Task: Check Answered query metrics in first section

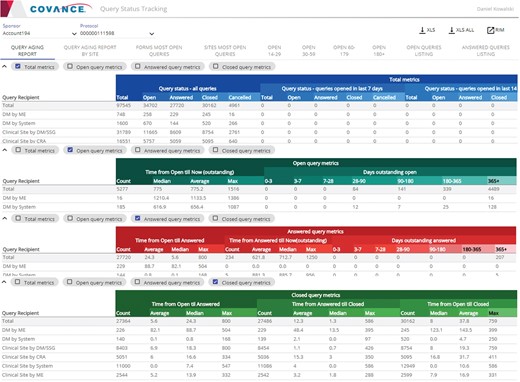Action: [137, 66]
